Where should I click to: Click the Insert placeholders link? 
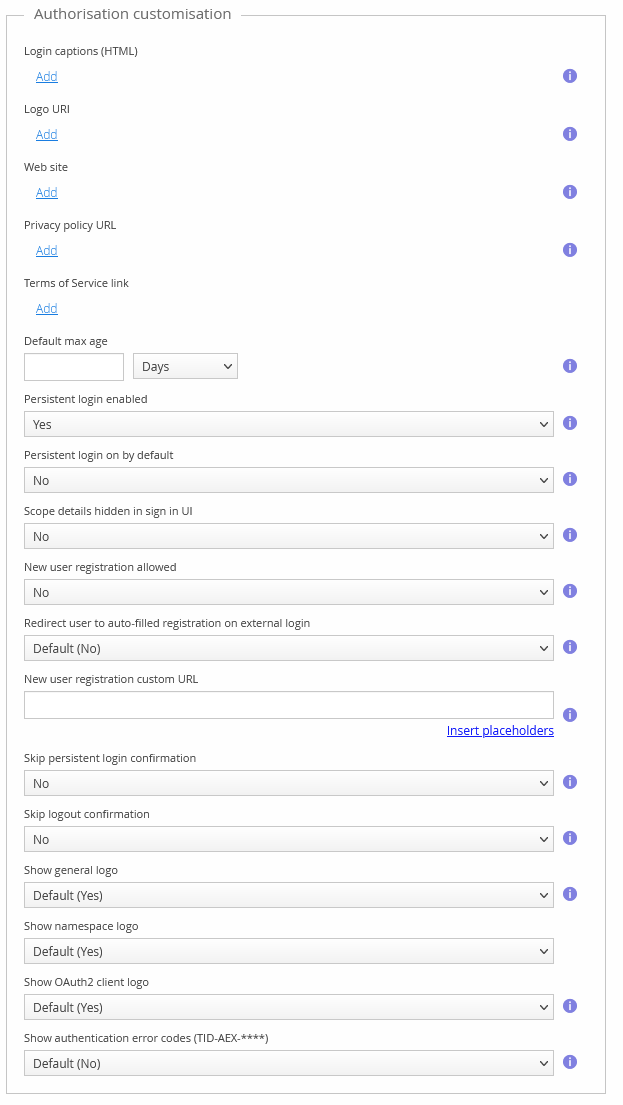click(x=500, y=731)
